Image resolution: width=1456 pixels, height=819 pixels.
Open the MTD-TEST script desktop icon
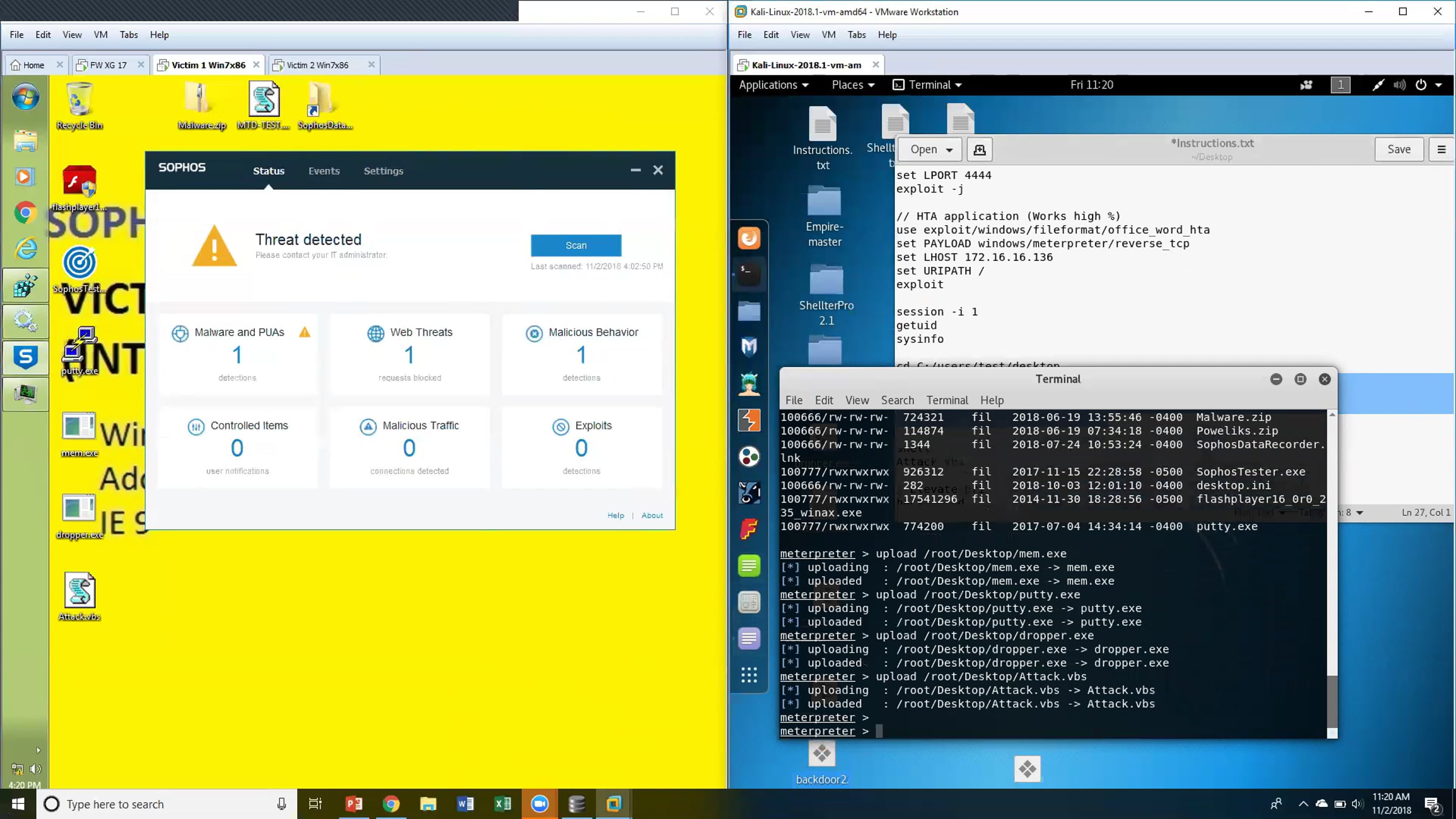pyautogui.click(x=263, y=106)
